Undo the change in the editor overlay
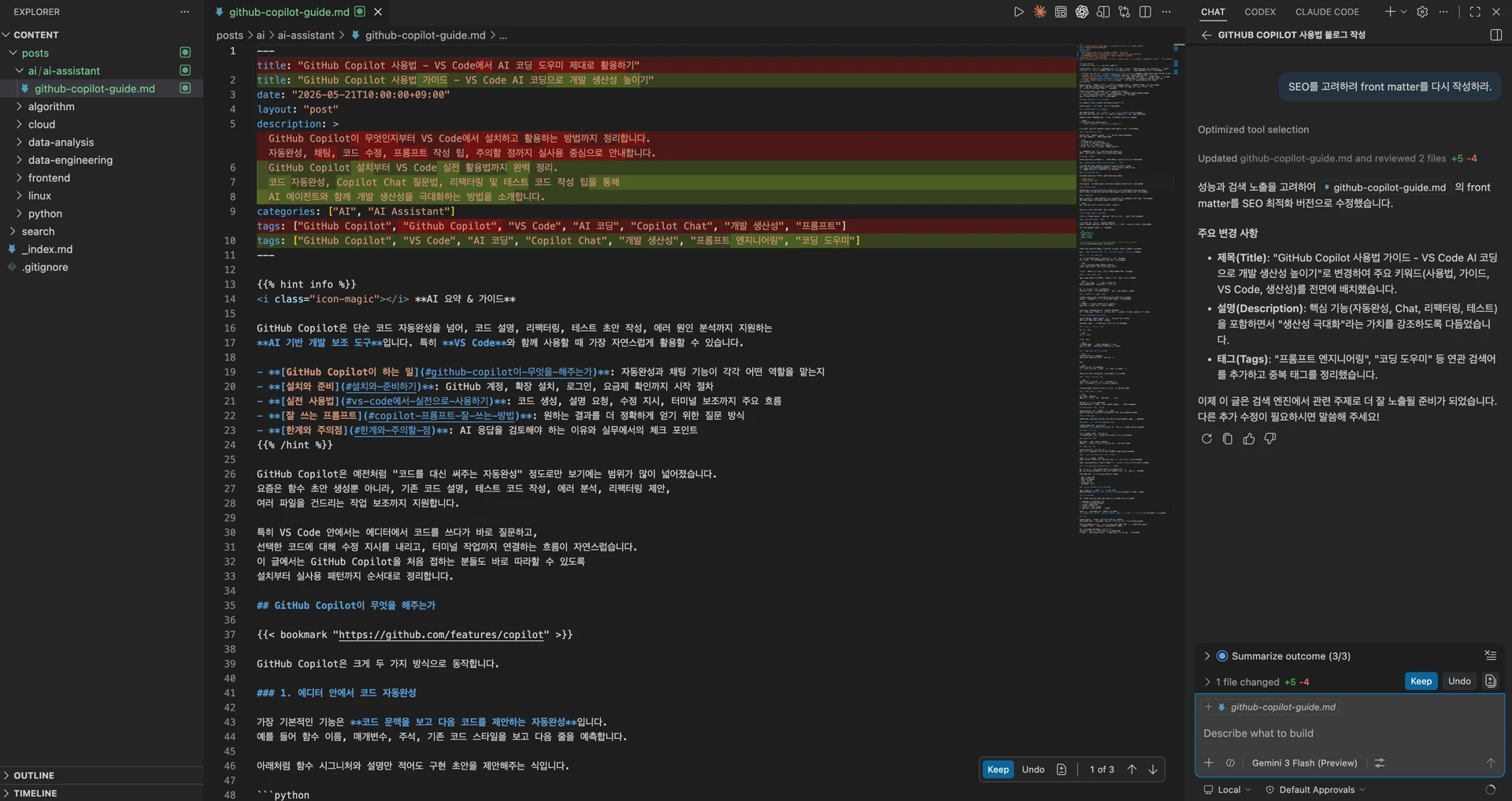Screen dimensions: 1512x801 pyautogui.click(x=1033, y=769)
